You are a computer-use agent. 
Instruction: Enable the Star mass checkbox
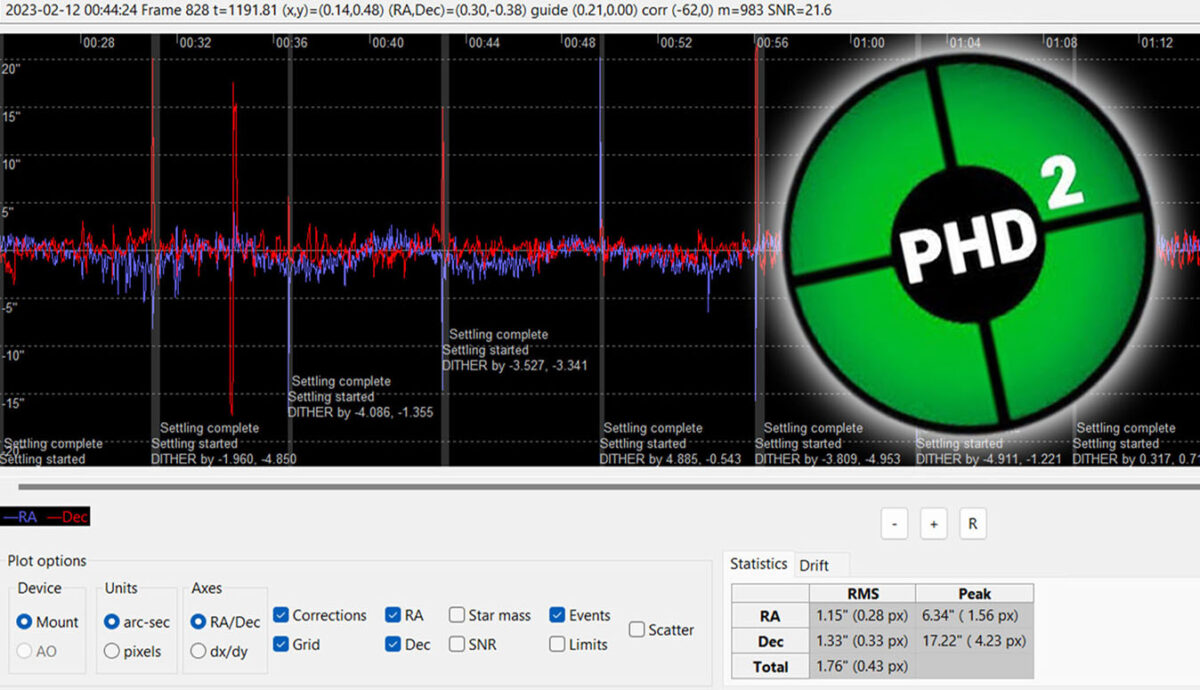(x=457, y=616)
